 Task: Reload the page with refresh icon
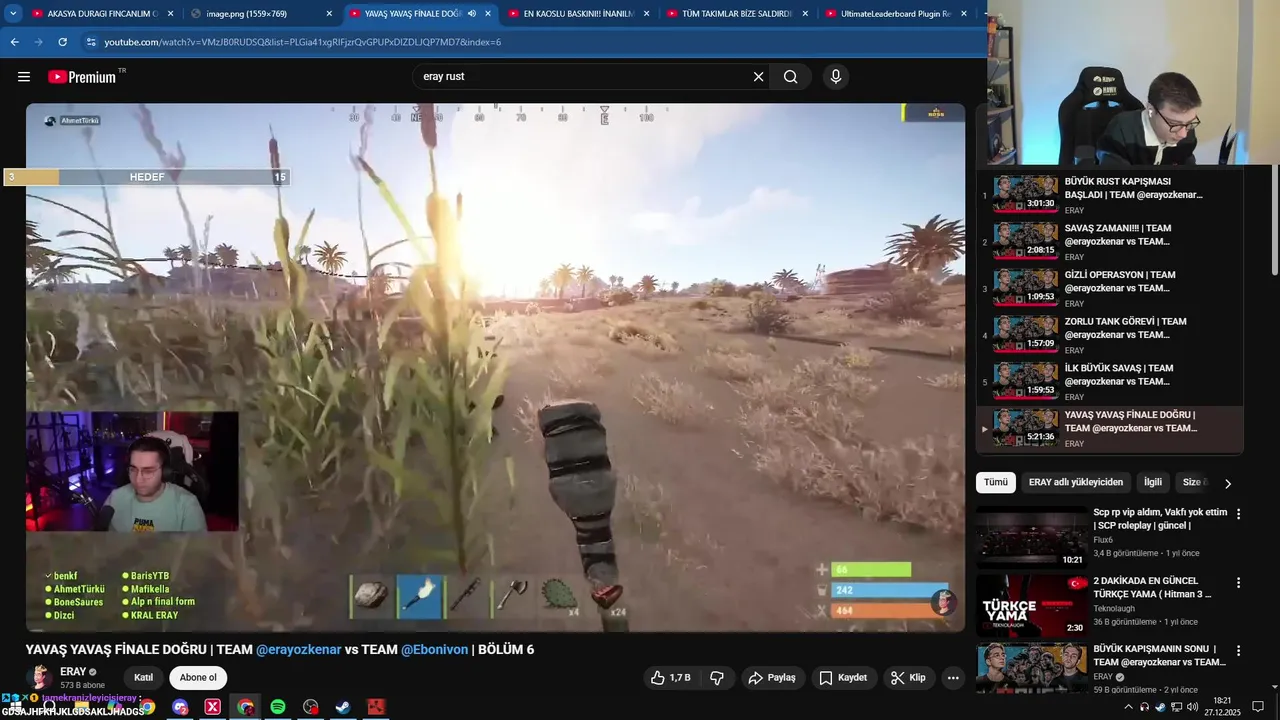point(62,42)
